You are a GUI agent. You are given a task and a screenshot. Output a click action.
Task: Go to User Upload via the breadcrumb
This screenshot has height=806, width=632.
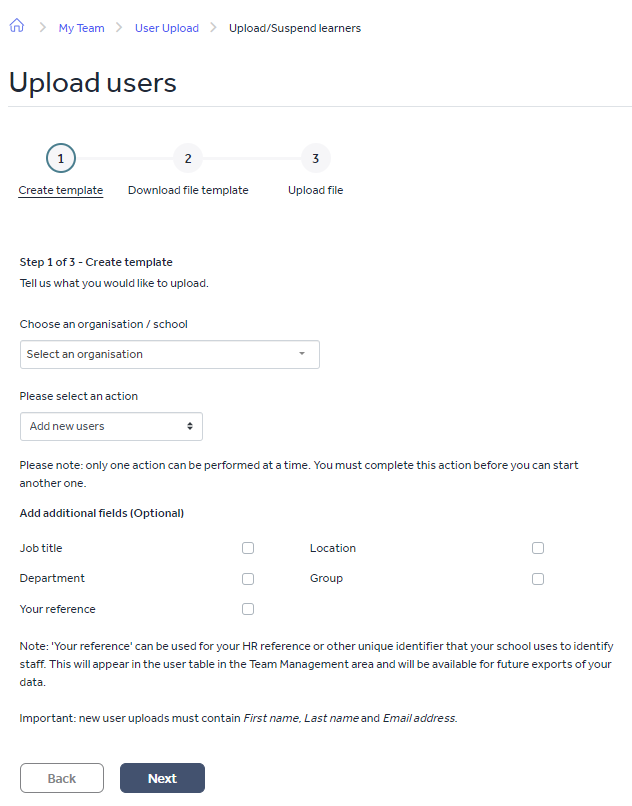tap(167, 27)
